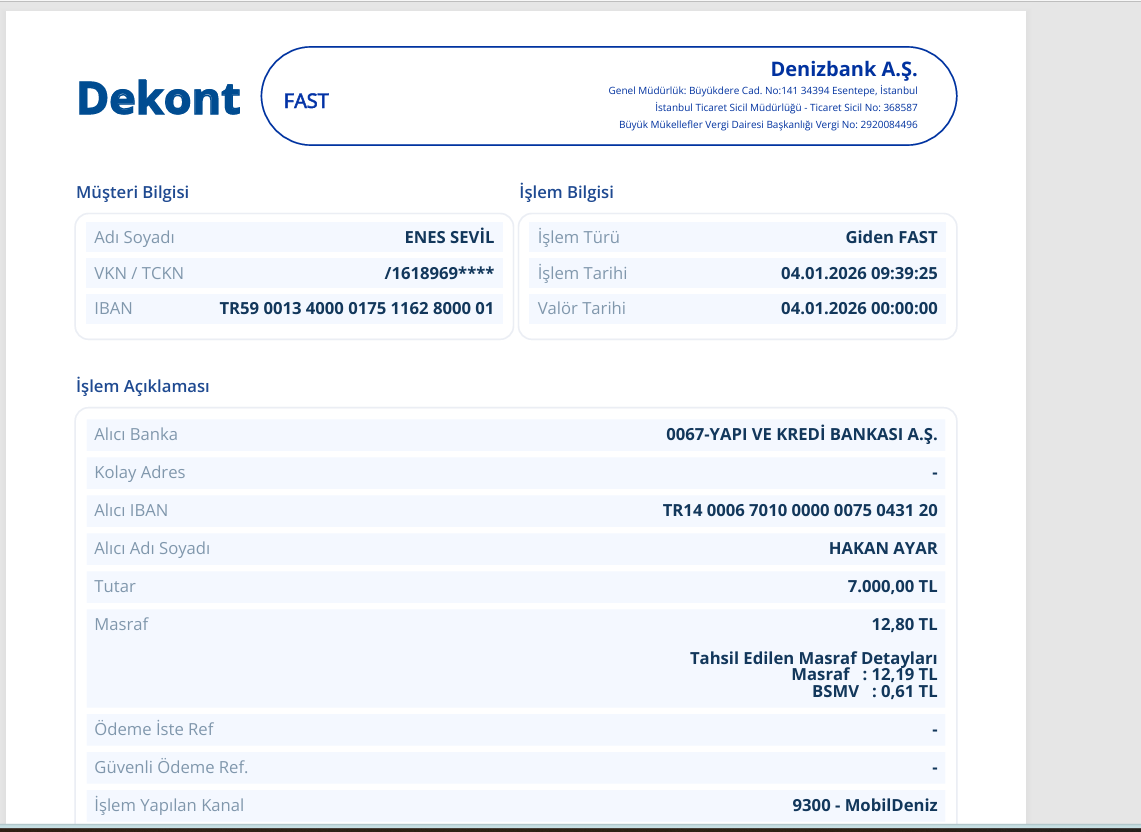This screenshot has width=1141, height=832.
Task: Click the Ödeme İste Ref label
Action: 154,729
